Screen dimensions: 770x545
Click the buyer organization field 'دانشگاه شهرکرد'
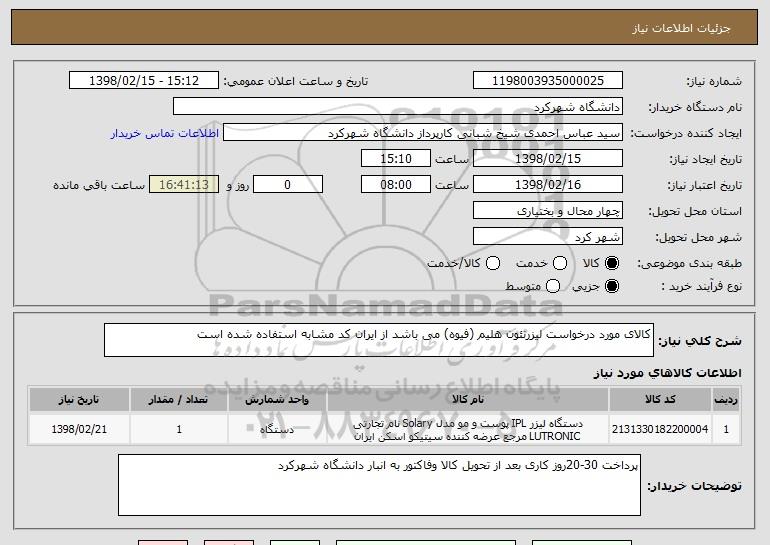(398, 107)
